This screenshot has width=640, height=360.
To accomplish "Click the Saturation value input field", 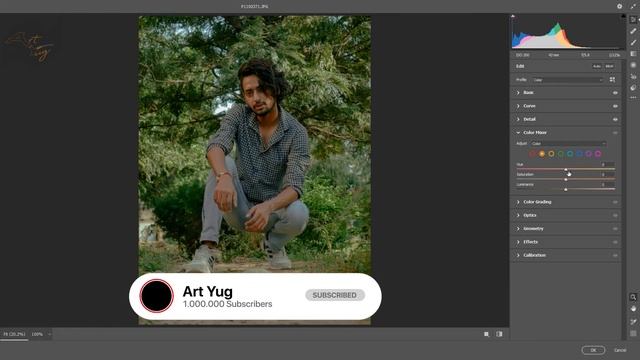I will point(607,174).
